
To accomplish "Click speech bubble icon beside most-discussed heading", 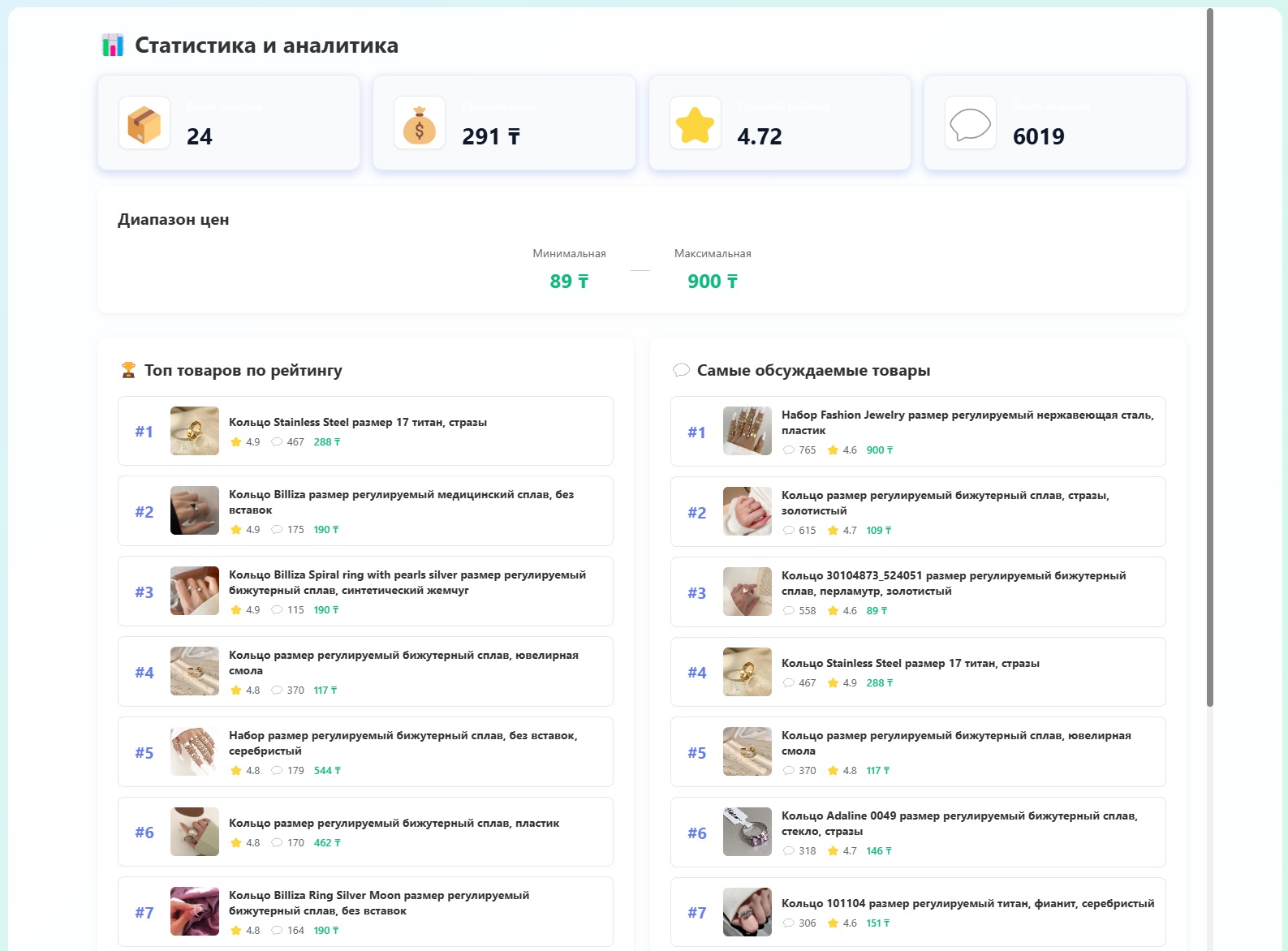I will 681,371.
